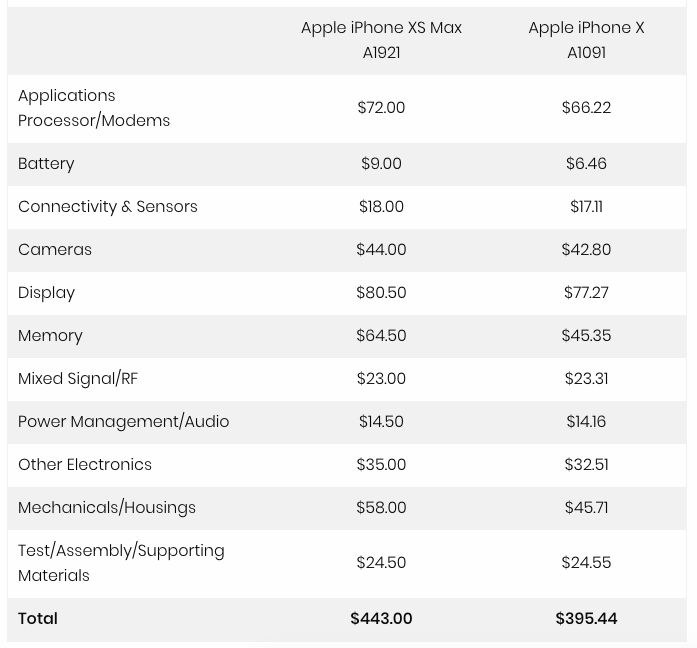Select the Display row label
The image size is (697, 648).
pyautogui.click(x=46, y=293)
